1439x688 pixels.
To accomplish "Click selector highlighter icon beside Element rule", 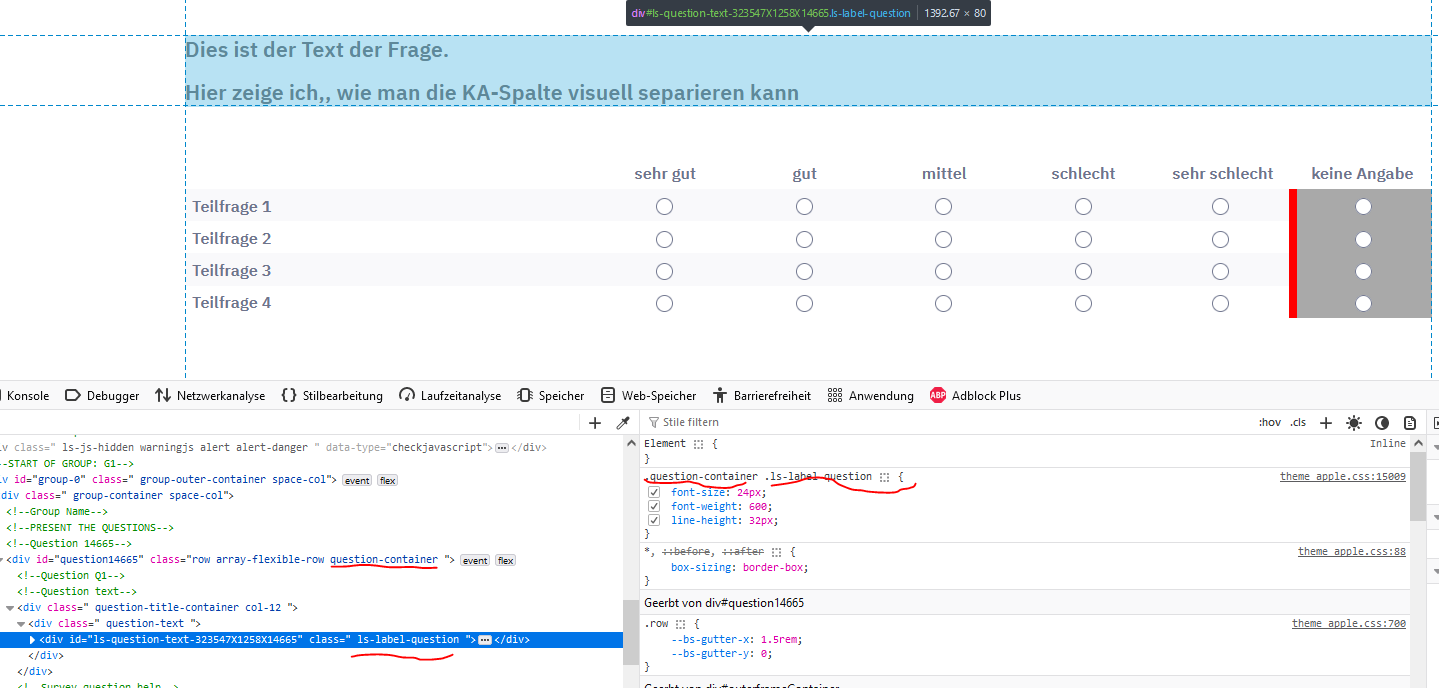I will pos(699,444).
